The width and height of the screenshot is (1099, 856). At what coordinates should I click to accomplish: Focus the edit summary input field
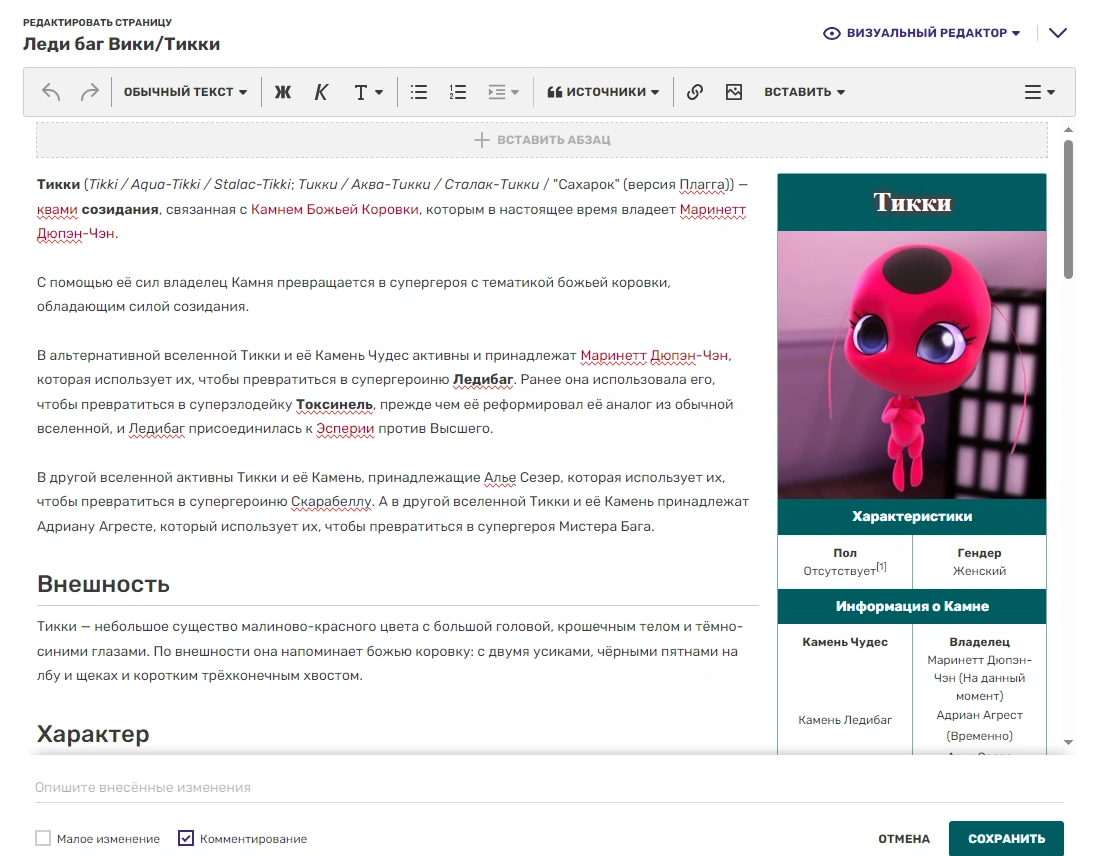click(549, 787)
